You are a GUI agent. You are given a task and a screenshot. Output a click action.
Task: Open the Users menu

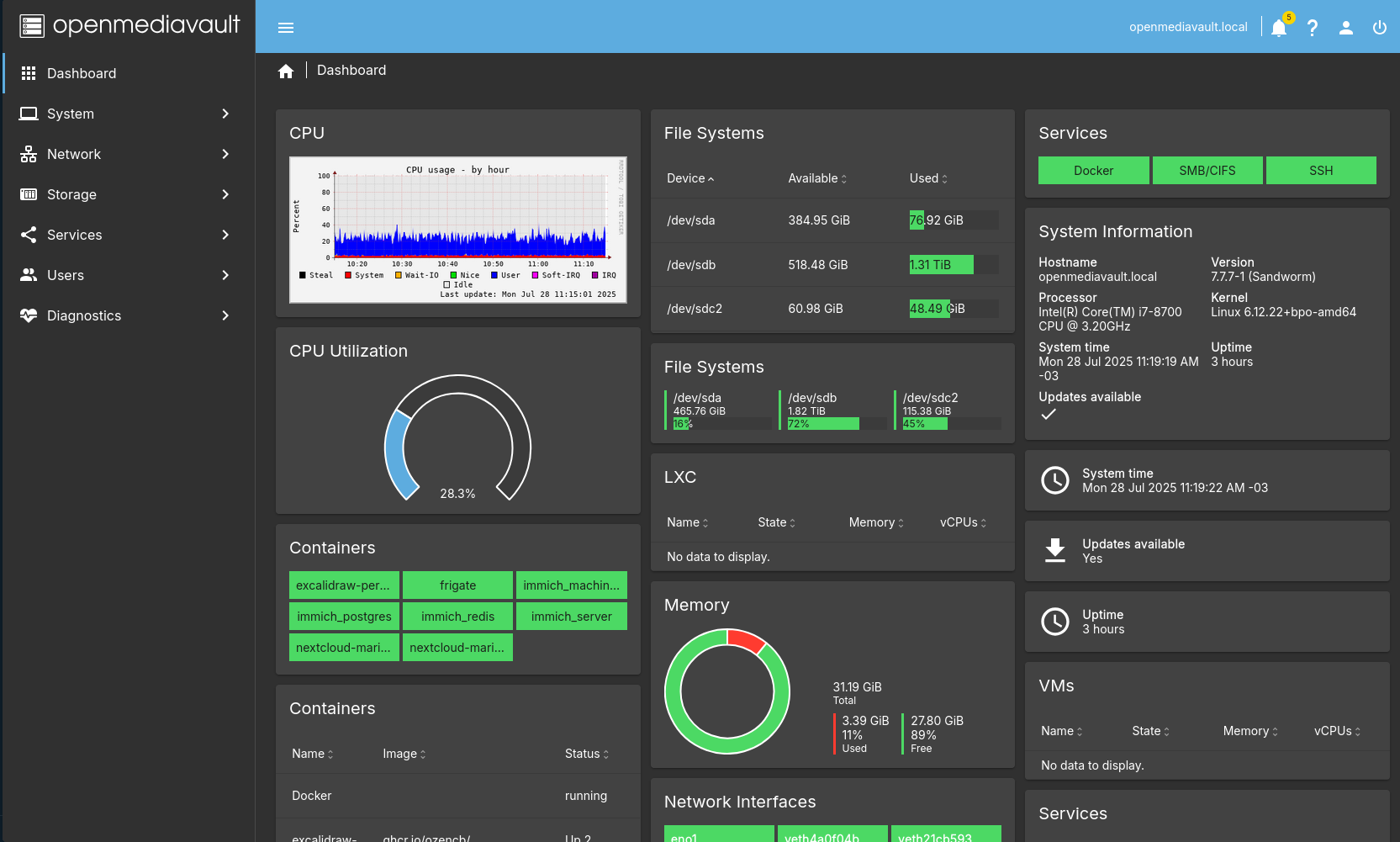click(x=129, y=275)
